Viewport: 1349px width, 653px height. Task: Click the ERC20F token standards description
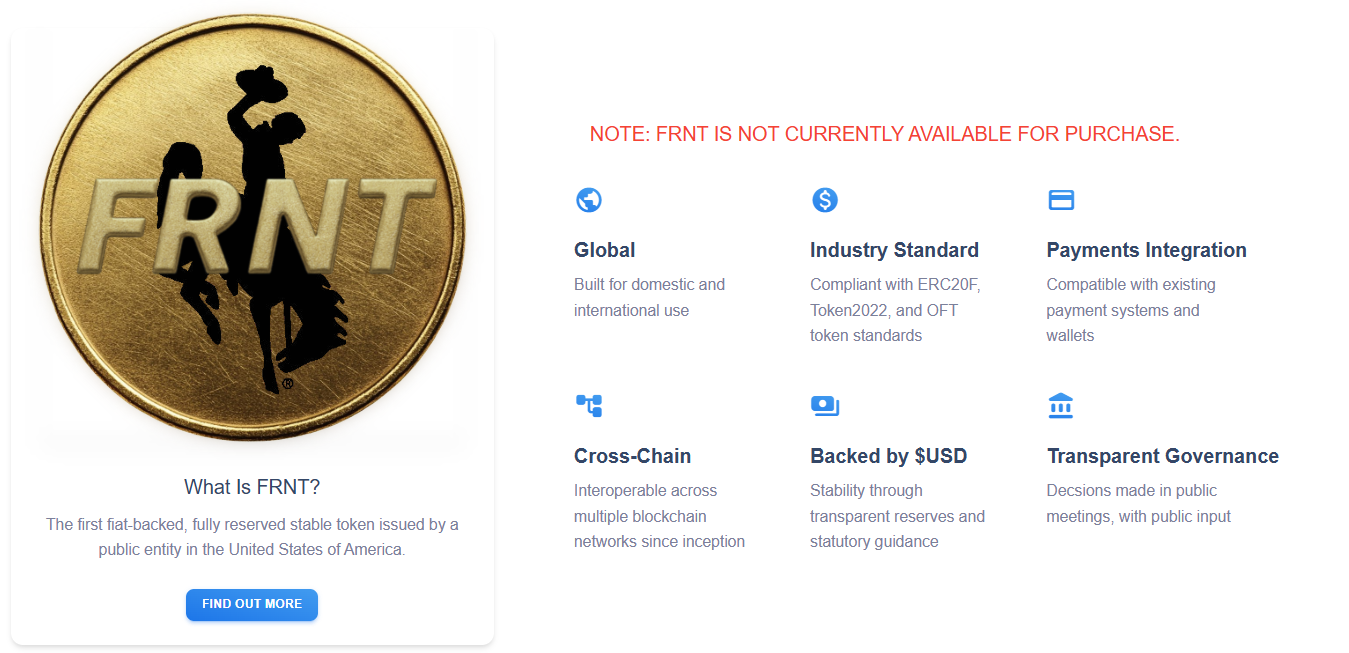pos(896,310)
